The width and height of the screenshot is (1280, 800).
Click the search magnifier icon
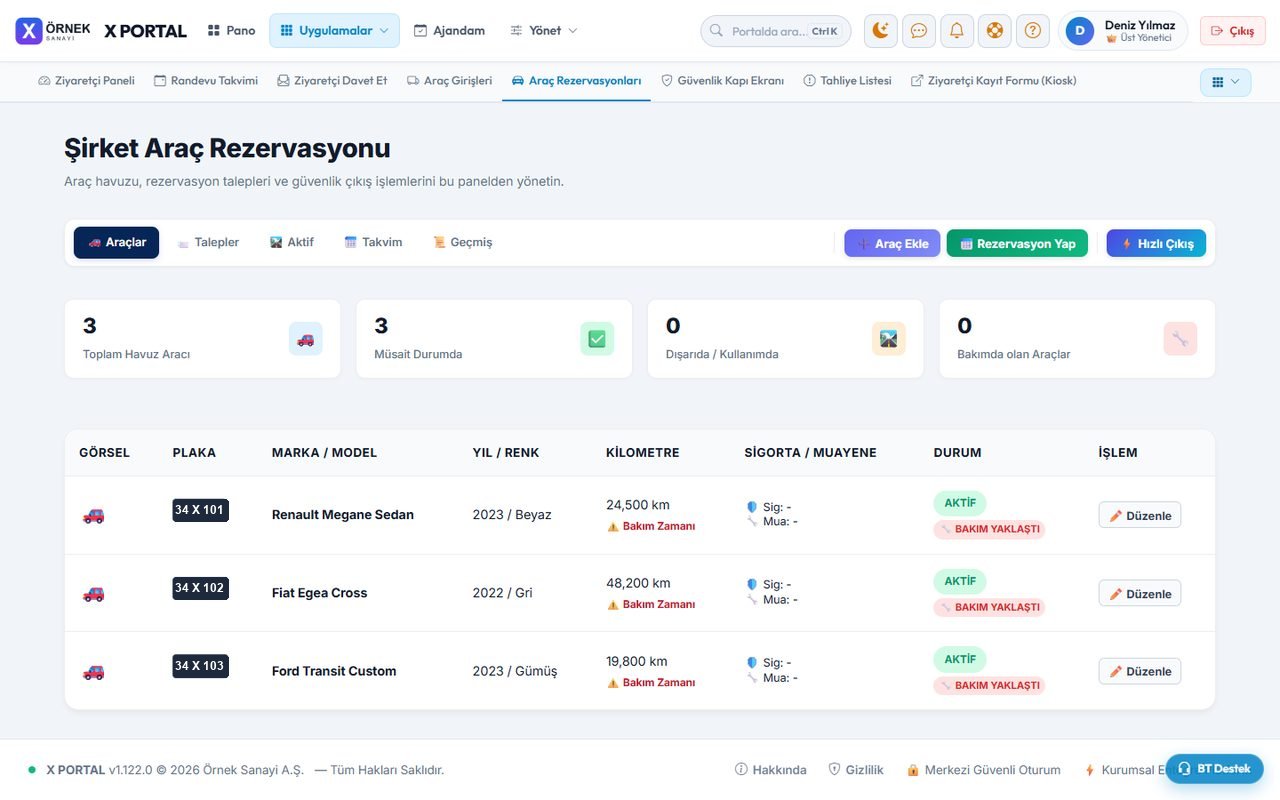coord(716,31)
